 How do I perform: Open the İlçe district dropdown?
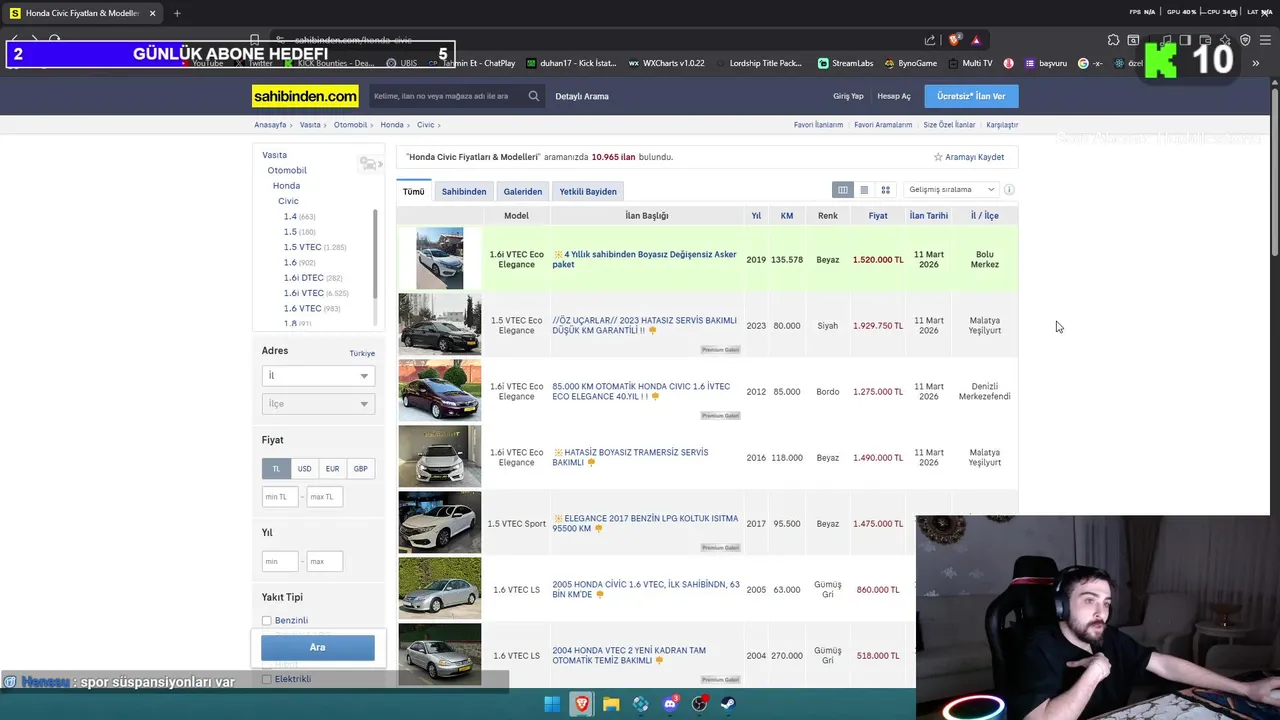click(x=318, y=403)
